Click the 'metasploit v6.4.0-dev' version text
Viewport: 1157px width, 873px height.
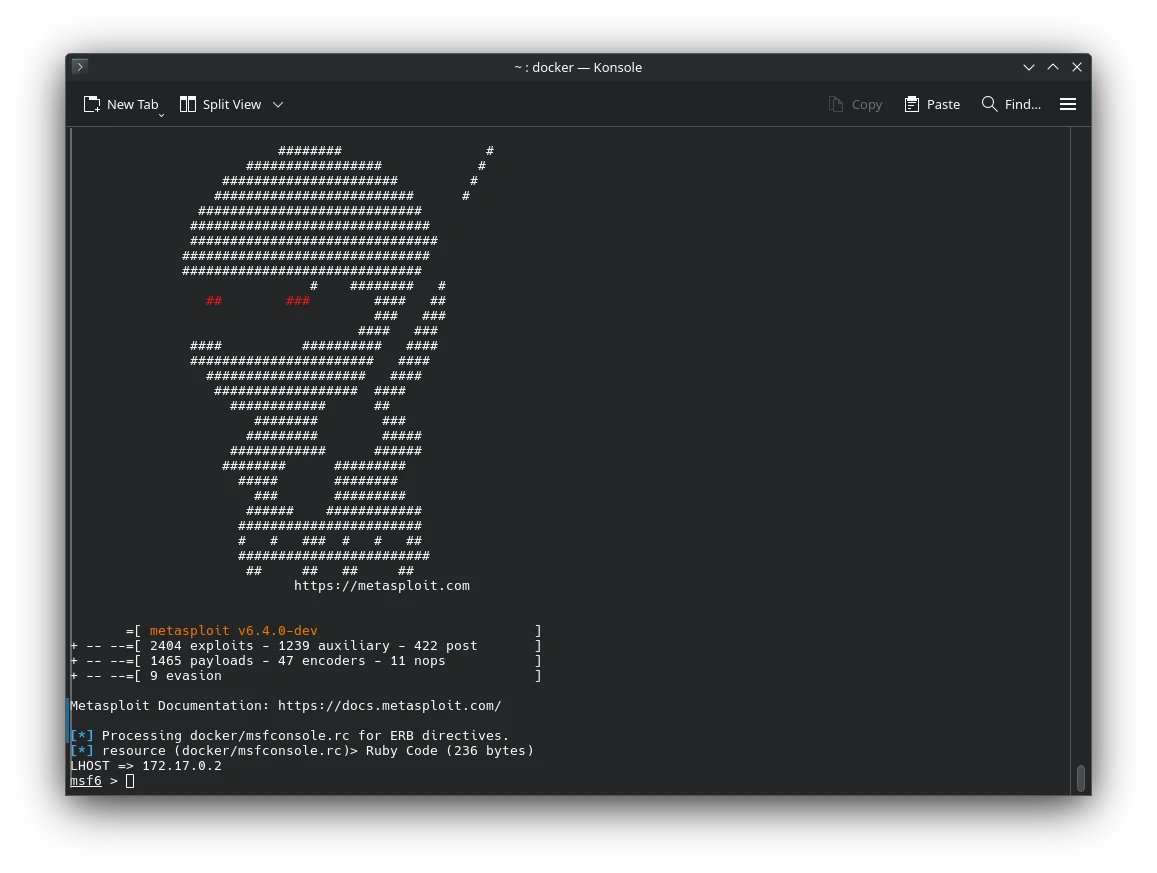click(x=233, y=631)
